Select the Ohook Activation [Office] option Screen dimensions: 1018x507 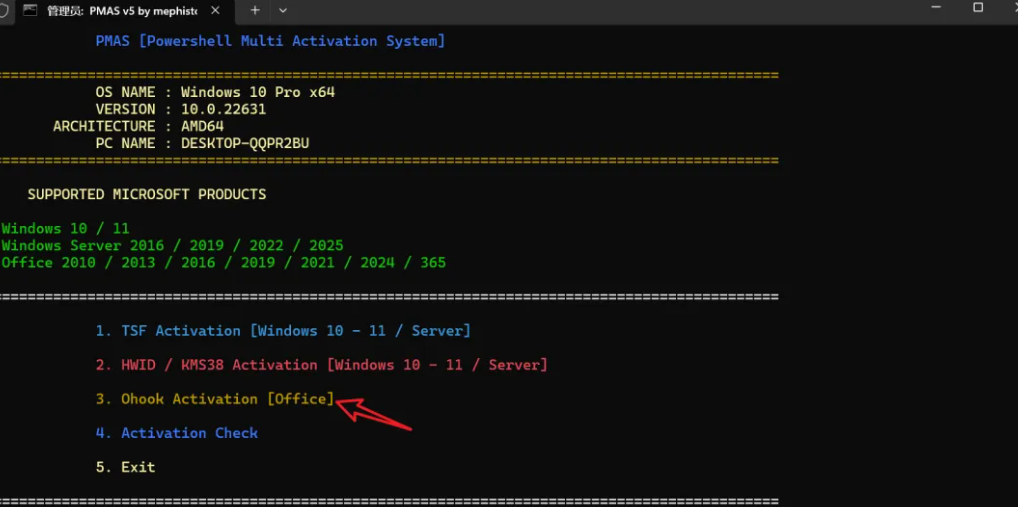[x=215, y=399]
